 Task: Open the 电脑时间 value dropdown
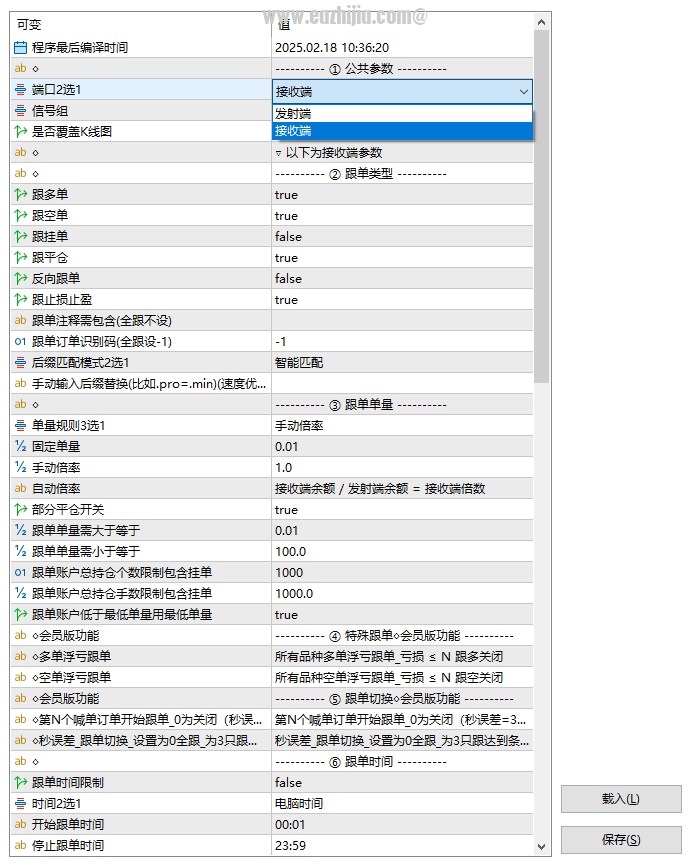click(402, 803)
